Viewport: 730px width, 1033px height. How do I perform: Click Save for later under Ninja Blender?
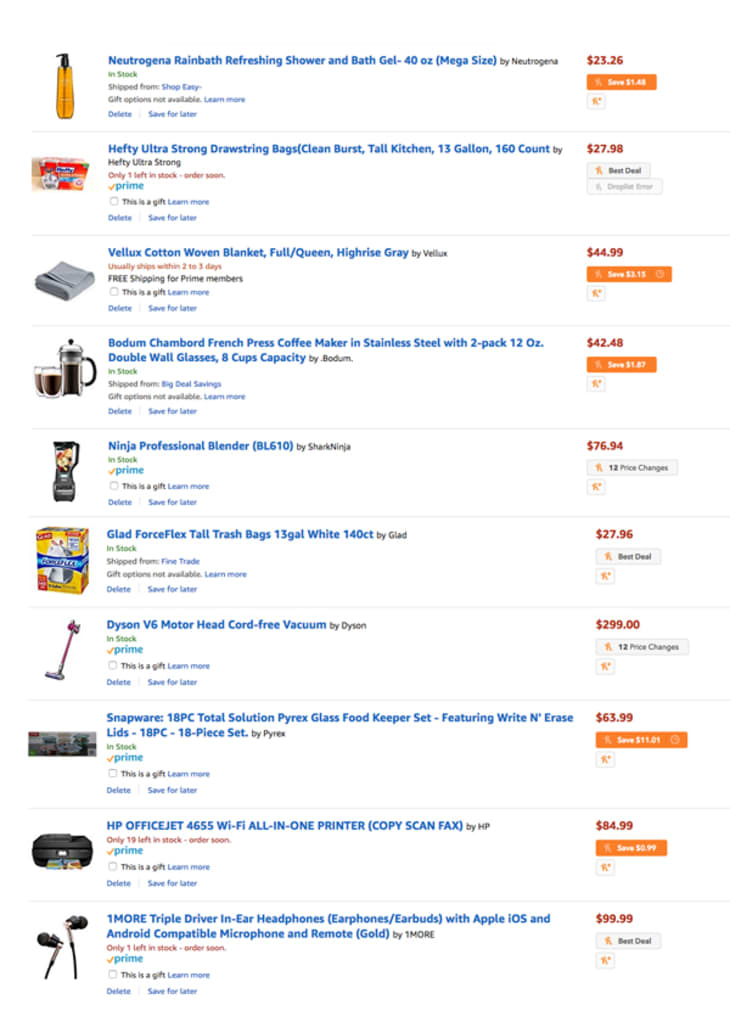(173, 501)
